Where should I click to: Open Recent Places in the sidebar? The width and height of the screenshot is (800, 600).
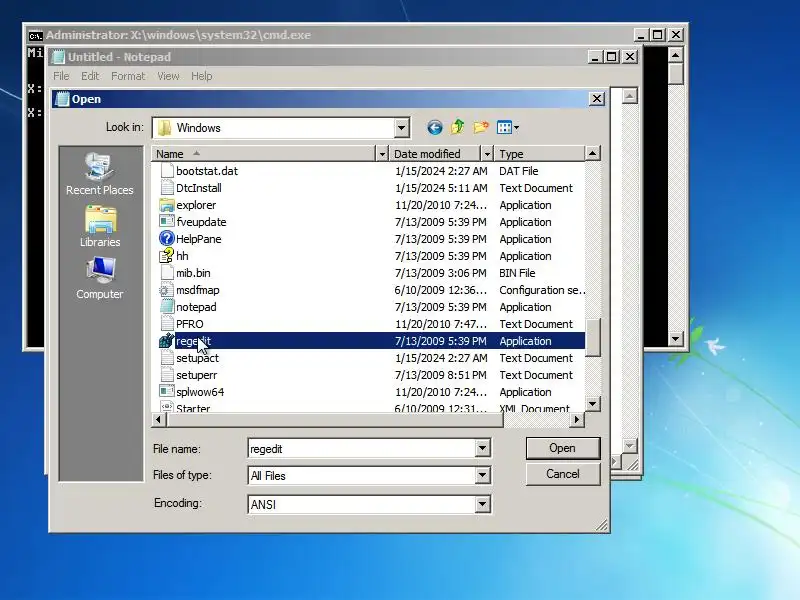[99, 174]
